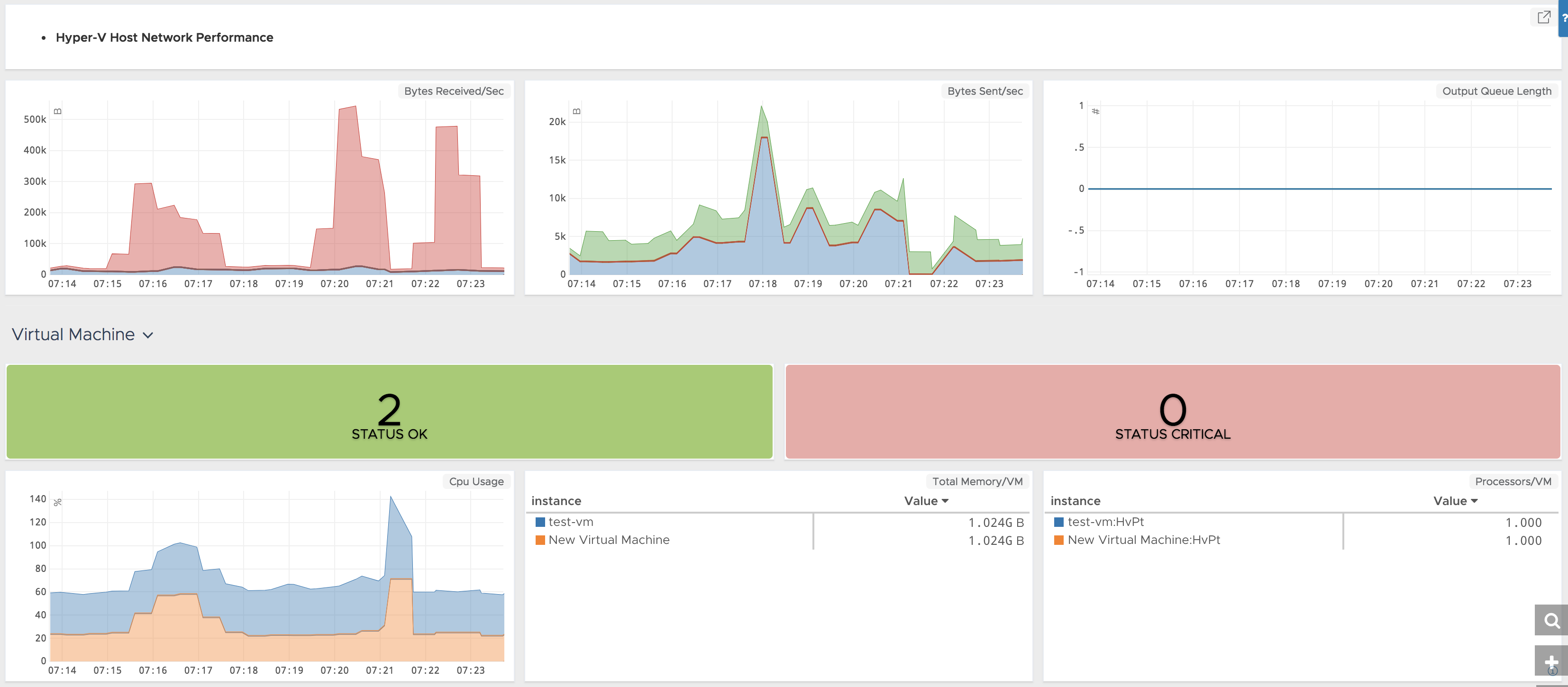
Task: Click the Bytes Sent/sec chart title
Action: (985, 91)
